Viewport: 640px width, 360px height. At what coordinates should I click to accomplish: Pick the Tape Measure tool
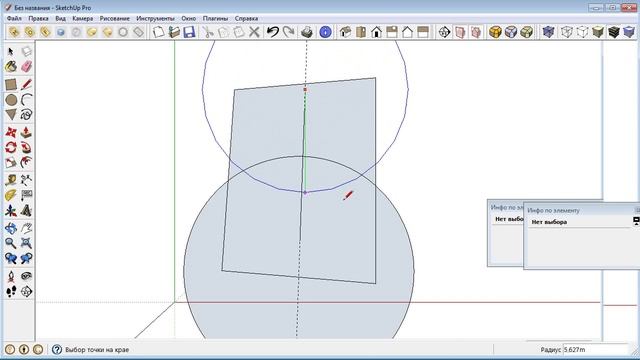[x=11, y=180]
